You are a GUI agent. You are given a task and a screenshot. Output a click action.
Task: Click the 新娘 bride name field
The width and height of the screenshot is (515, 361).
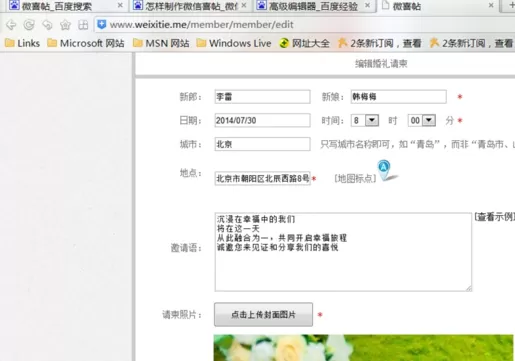[399, 97]
